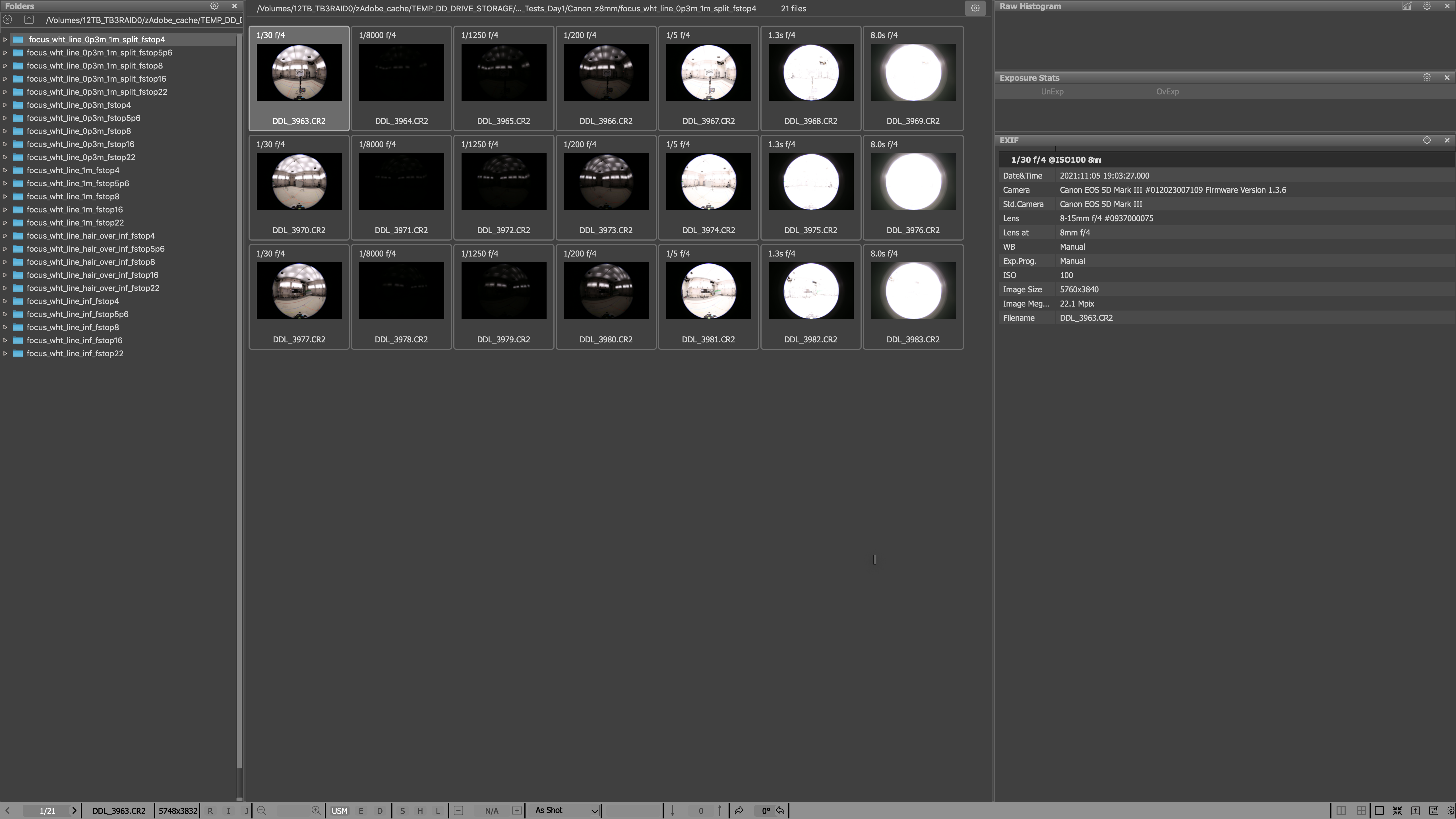The height and width of the screenshot is (819, 1456).
Task: Toggle the E exposure indicator button
Action: click(x=361, y=810)
